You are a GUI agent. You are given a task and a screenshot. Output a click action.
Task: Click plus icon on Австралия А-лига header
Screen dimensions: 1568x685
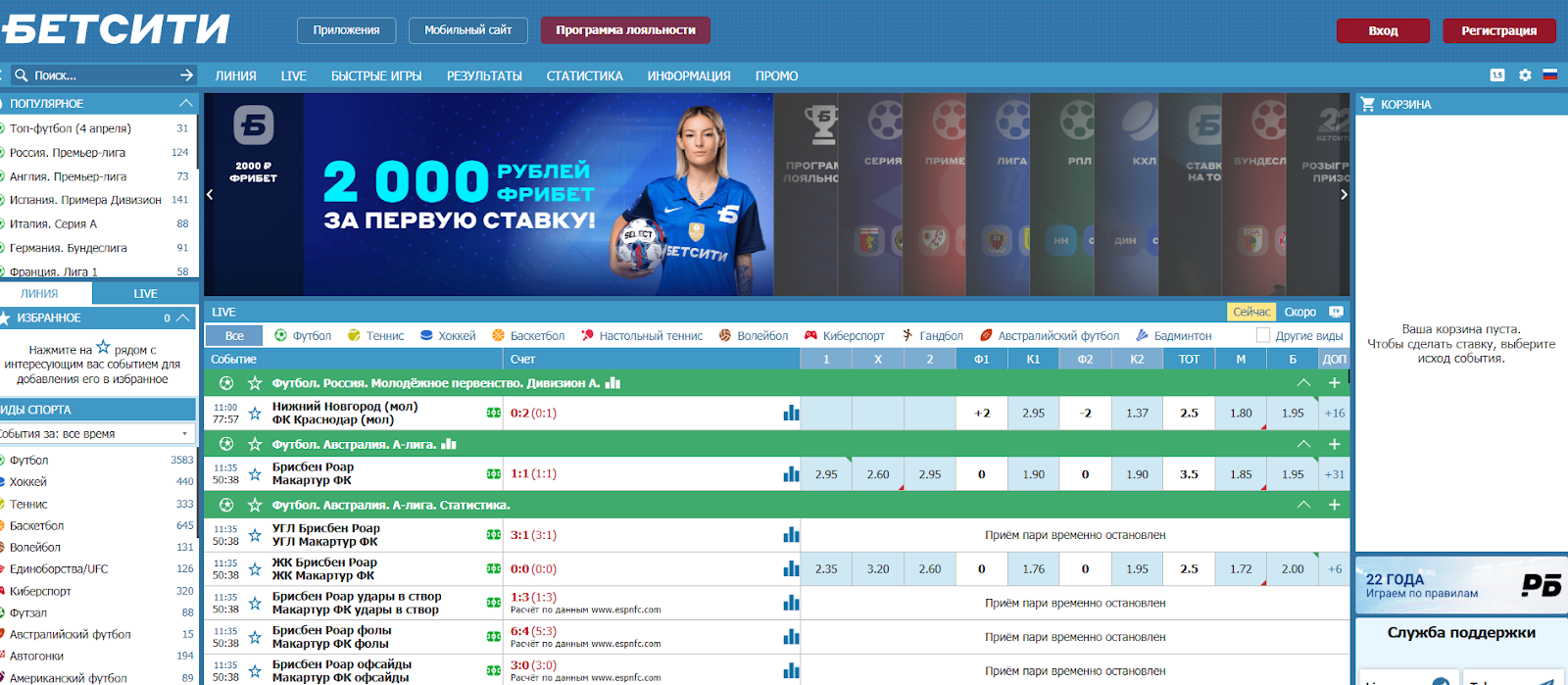pyautogui.click(x=1334, y=444)
